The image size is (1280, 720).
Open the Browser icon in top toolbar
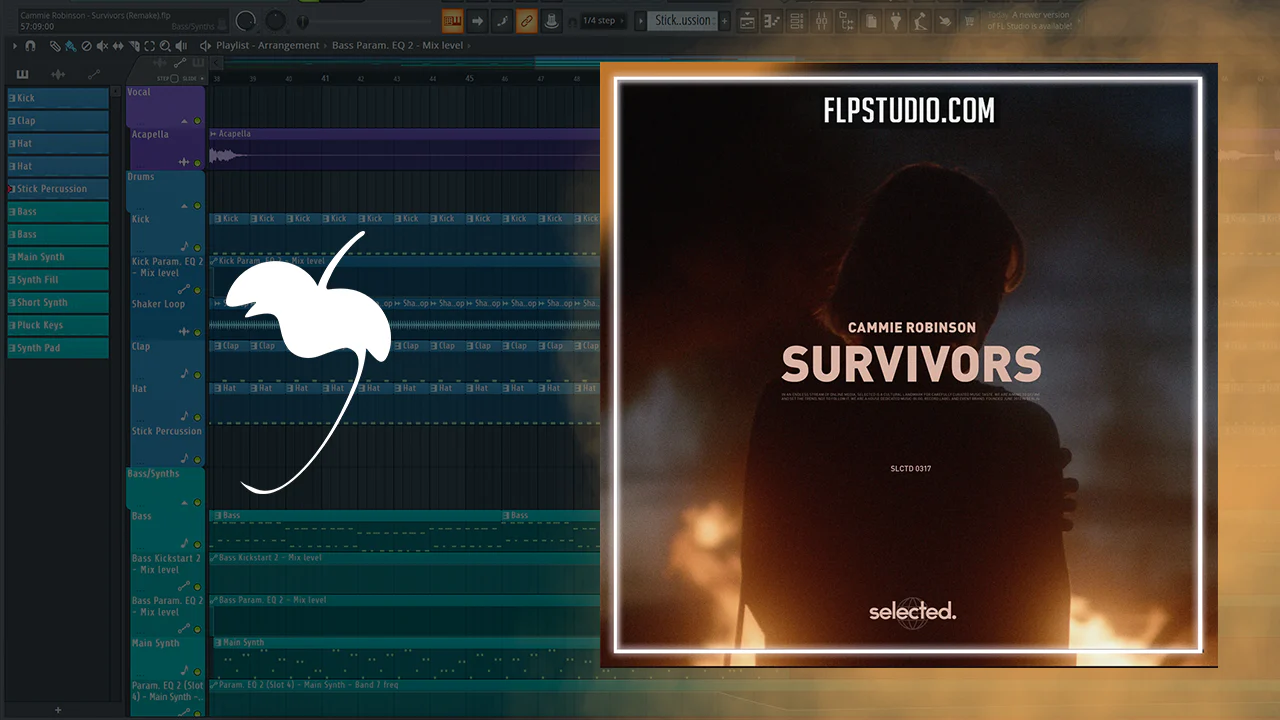coord(846,20)
